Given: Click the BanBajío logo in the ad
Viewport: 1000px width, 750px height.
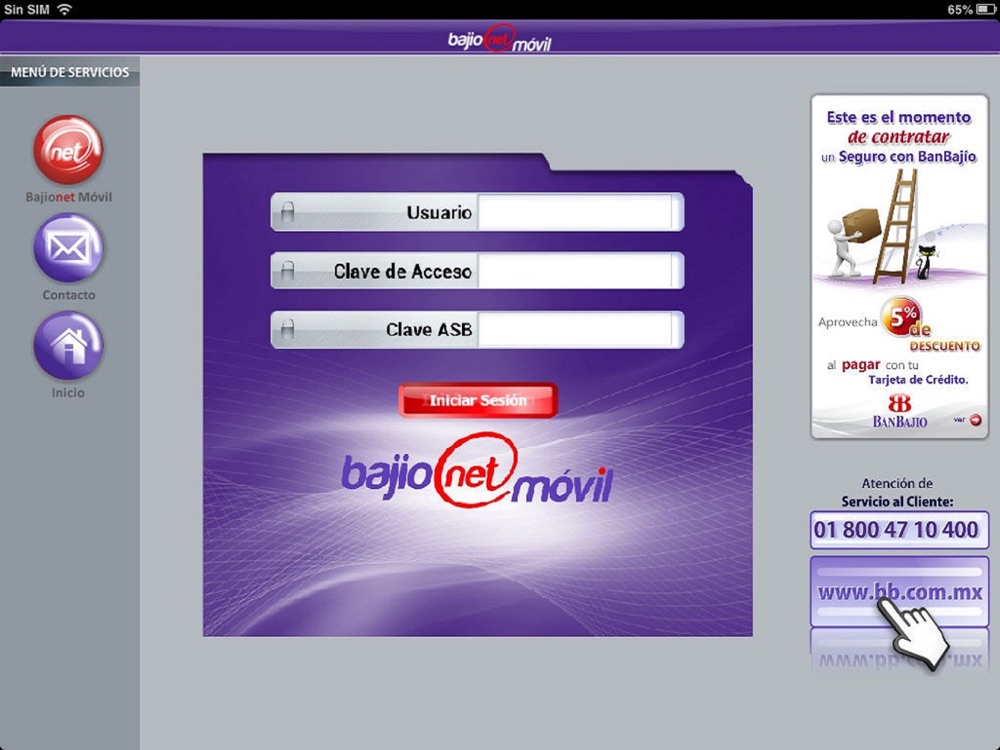Looking at the screenshot, I should point(899,411).
